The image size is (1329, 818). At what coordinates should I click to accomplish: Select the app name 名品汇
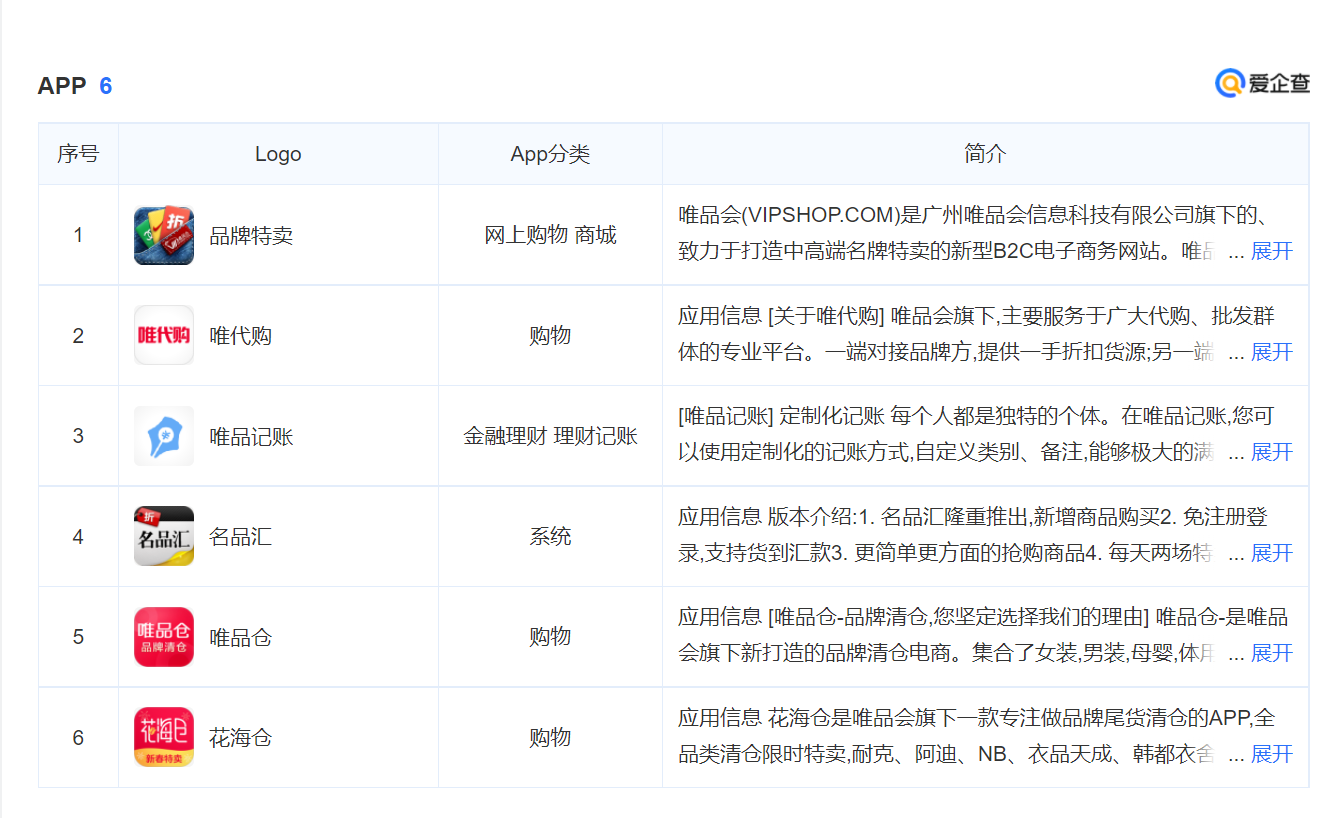tap(240, 537)
